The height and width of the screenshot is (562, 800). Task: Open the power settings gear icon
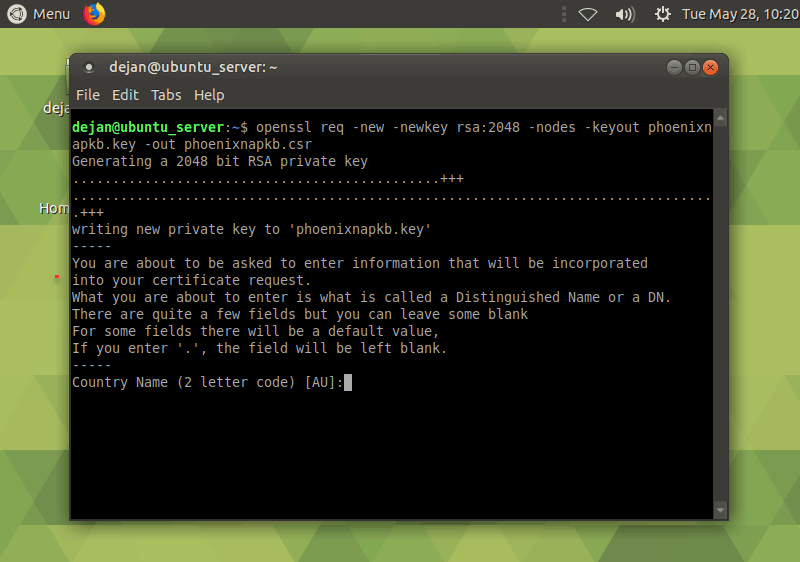pos(663,14)
